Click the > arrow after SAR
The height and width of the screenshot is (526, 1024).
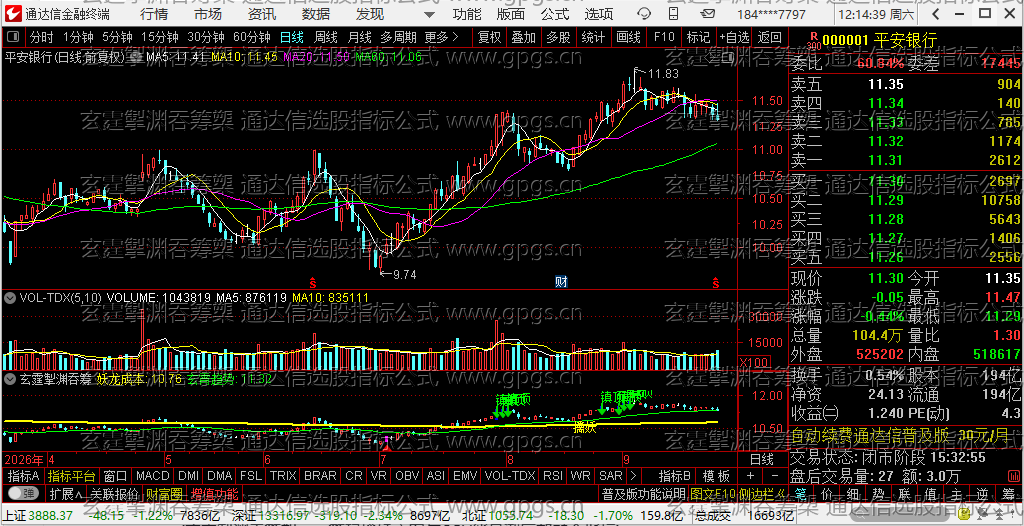[633, 475]
